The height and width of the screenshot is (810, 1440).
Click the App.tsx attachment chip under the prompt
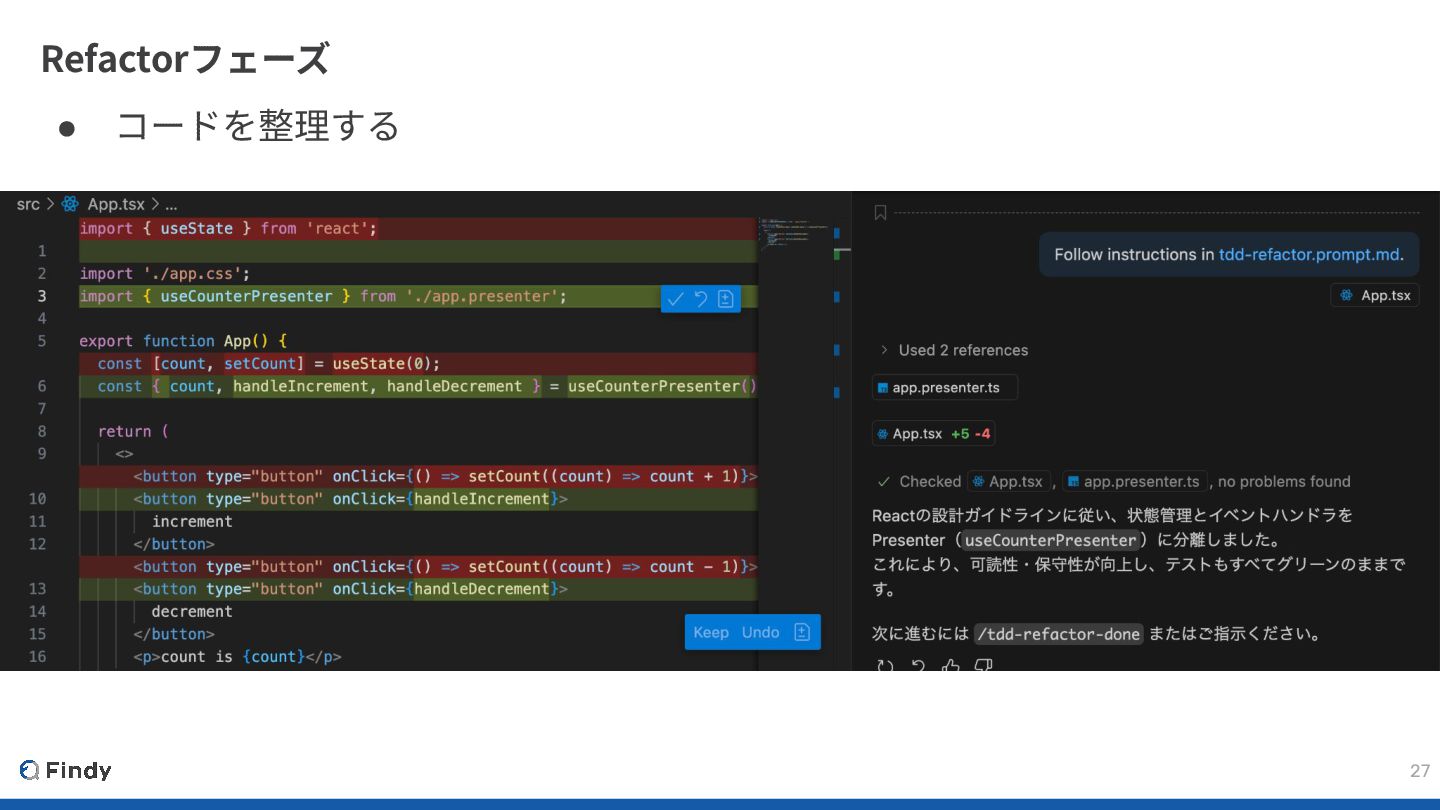click(1375, 295)
